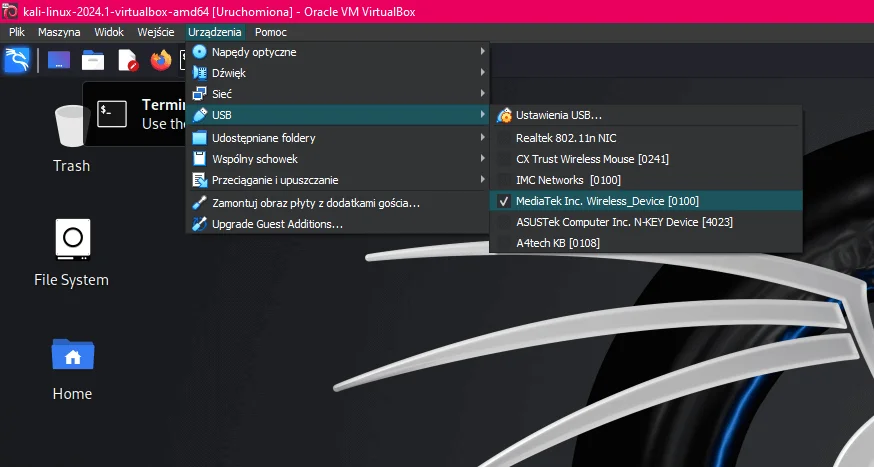Open the Plik menu

coord(17,32)
